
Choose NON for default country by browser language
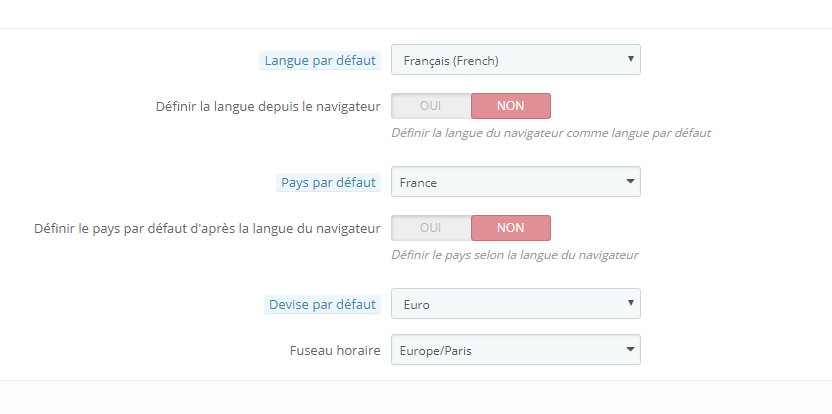[510, 228]
